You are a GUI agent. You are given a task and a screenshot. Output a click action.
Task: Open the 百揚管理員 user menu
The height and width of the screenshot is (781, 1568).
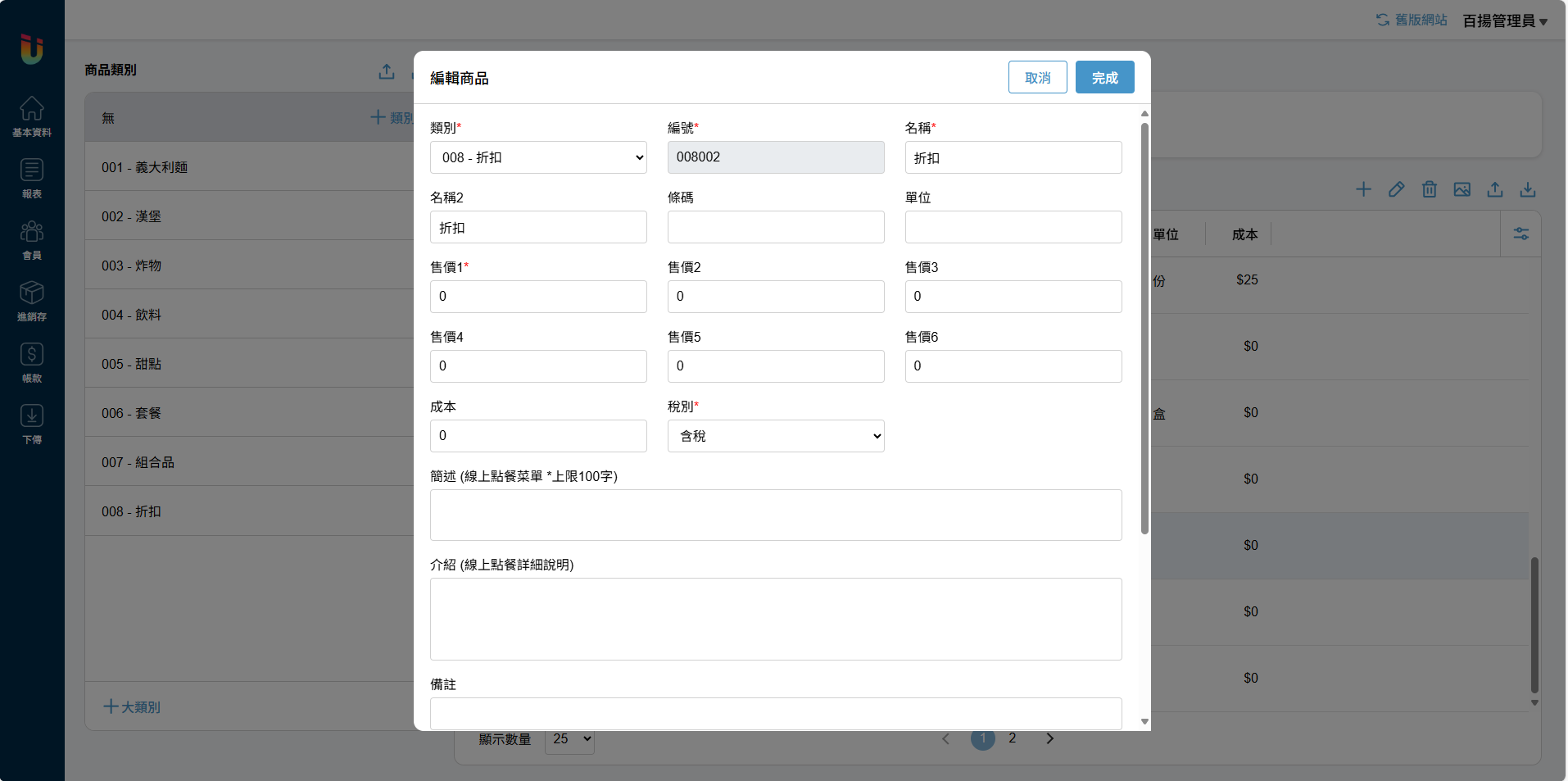point(1504,20)
